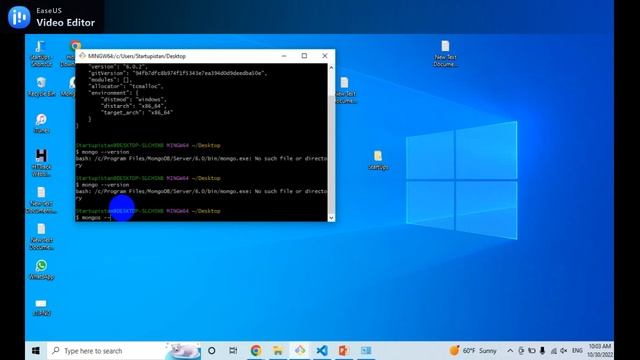The height and width of the screenshot is (360, 640).
Task: Click the "target_arch": "x86_64" terminal line
Action: (137, 112)
